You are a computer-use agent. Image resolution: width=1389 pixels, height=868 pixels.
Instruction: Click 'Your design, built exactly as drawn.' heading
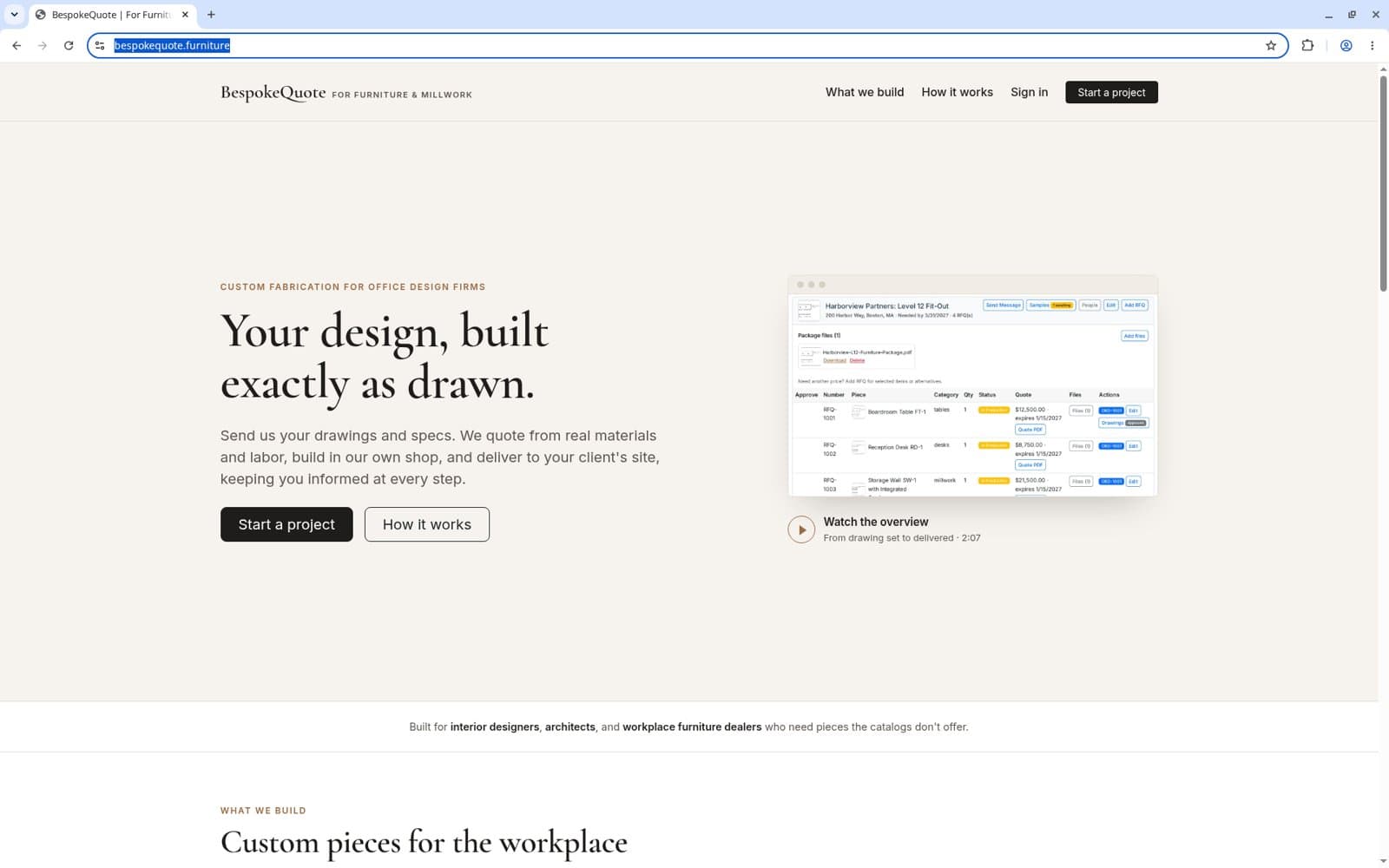tap(385, 357)
